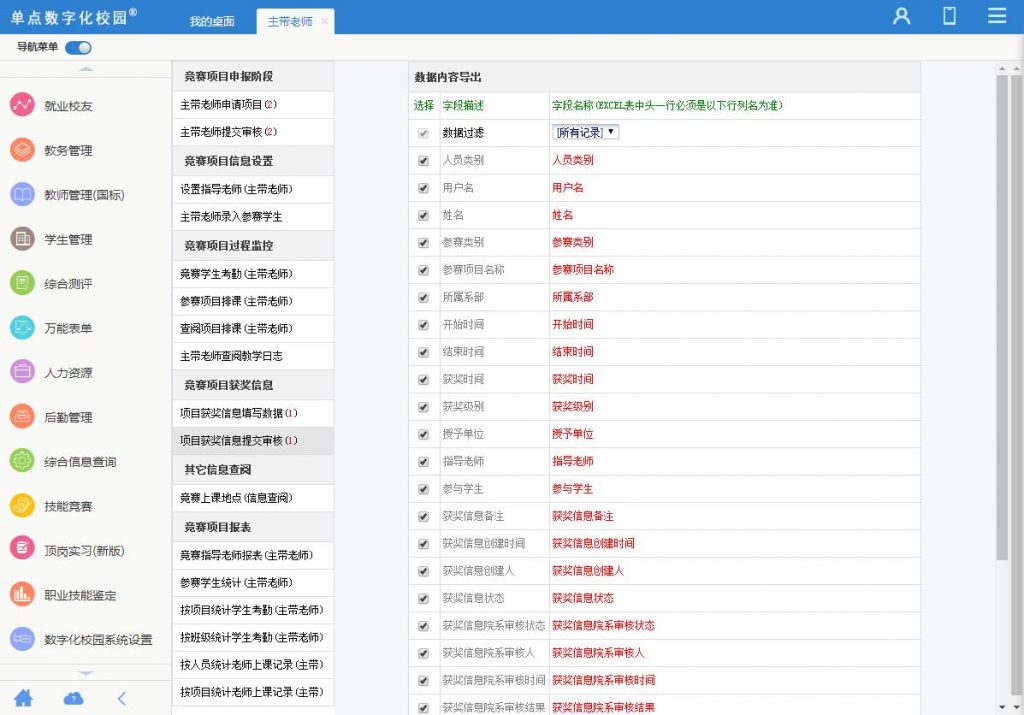Toggle the 导航菜单 switch

pyautogui.click(x=78, y=48)
